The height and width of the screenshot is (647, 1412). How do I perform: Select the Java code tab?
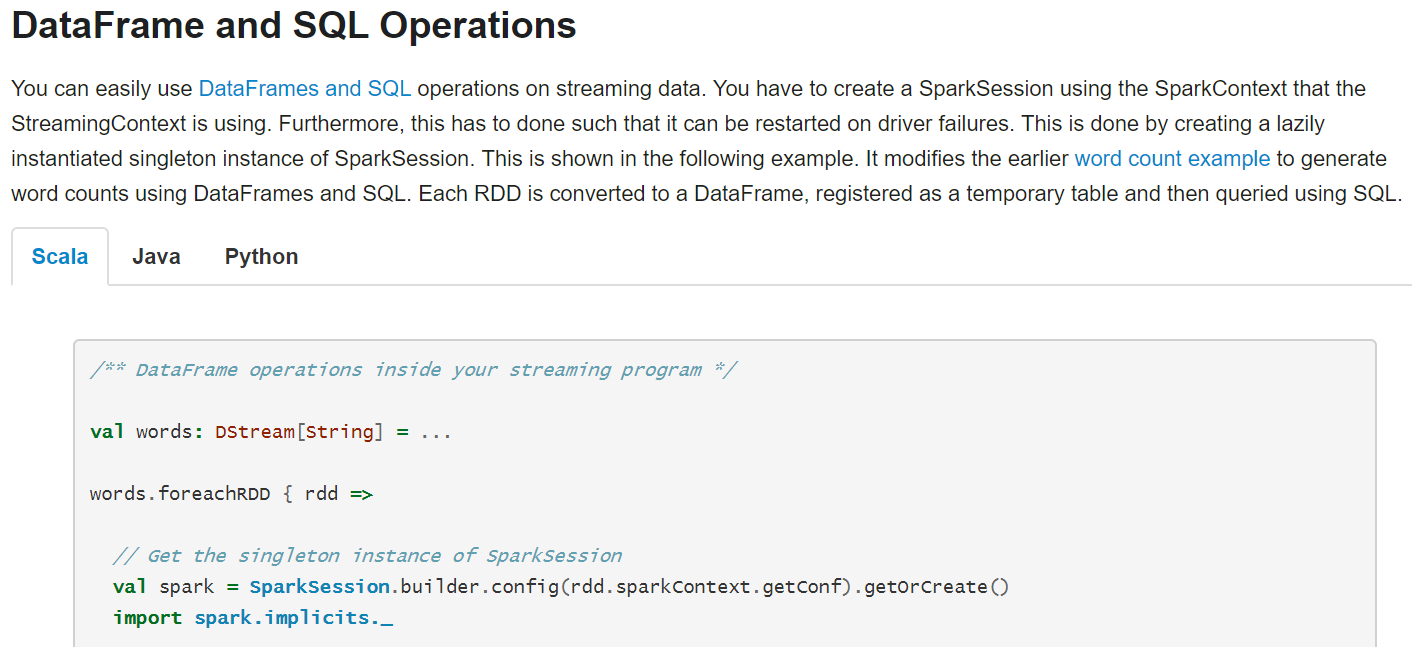point(156,257)
